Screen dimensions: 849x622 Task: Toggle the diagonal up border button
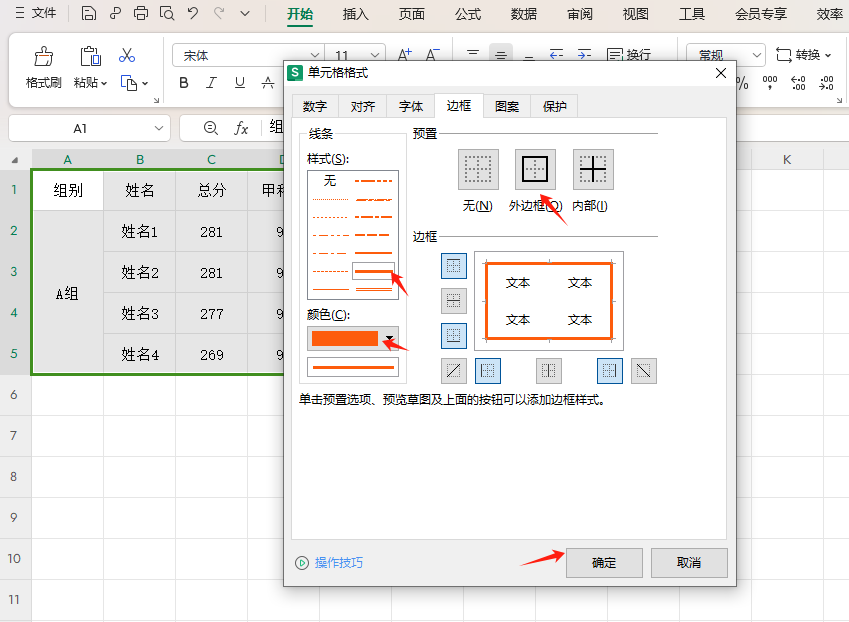(454, 371)
